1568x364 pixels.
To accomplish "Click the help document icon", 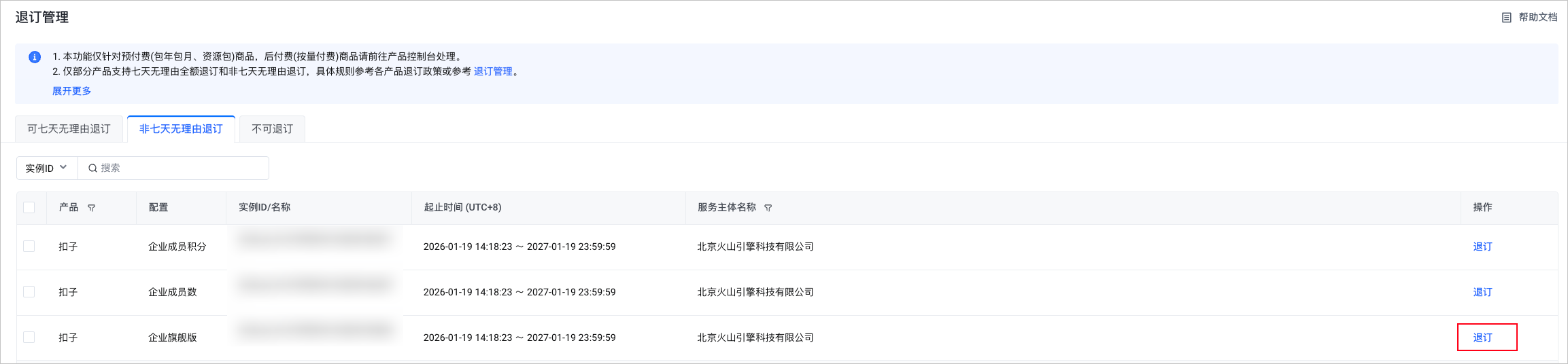I will pyautogui.click(x=1506, y=18).
